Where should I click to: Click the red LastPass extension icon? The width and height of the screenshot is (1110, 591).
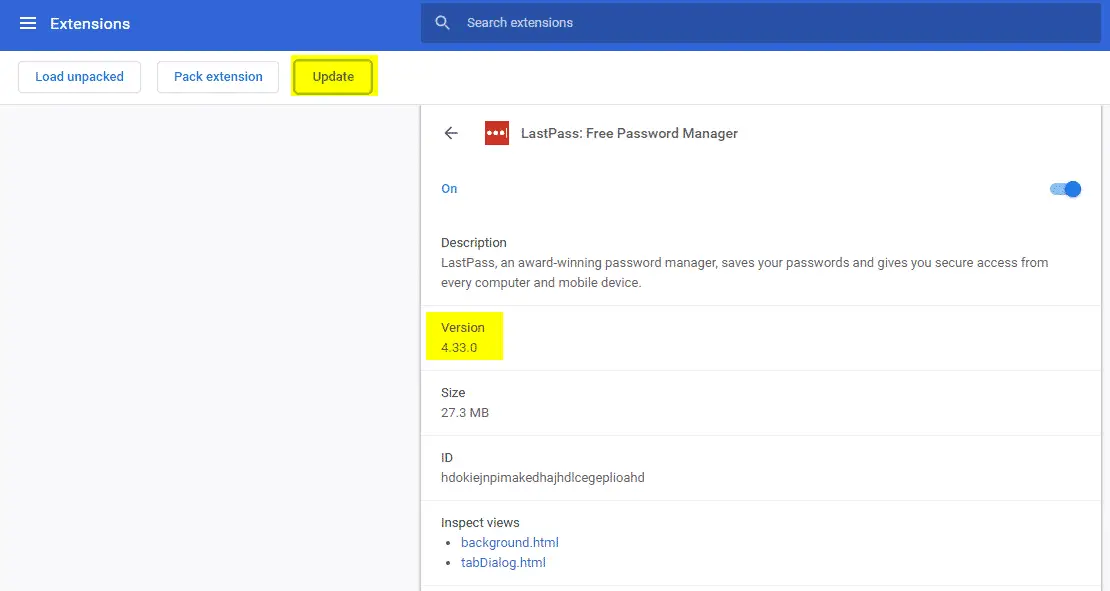pos(496,133)
